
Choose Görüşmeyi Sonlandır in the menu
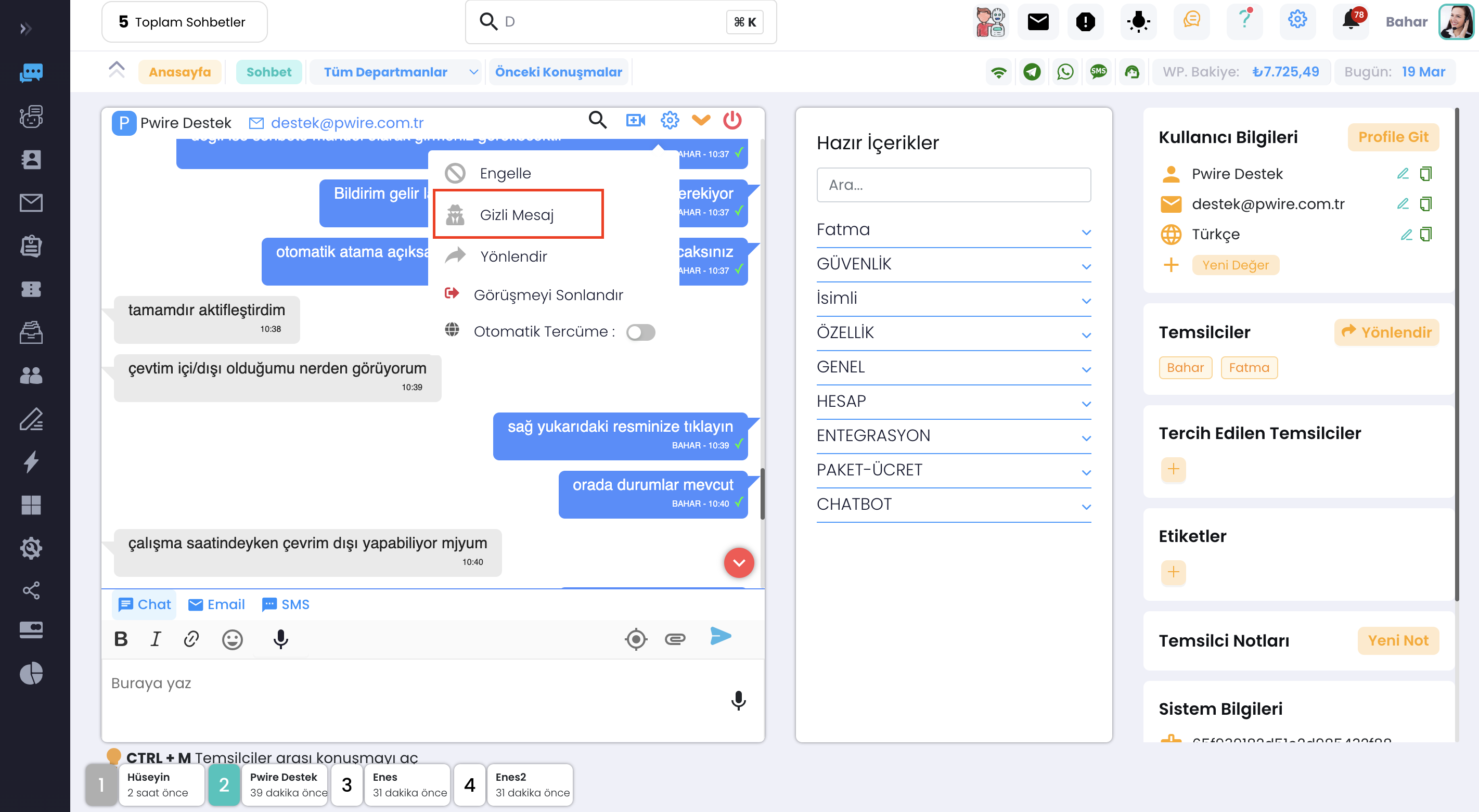coord(548,294)
